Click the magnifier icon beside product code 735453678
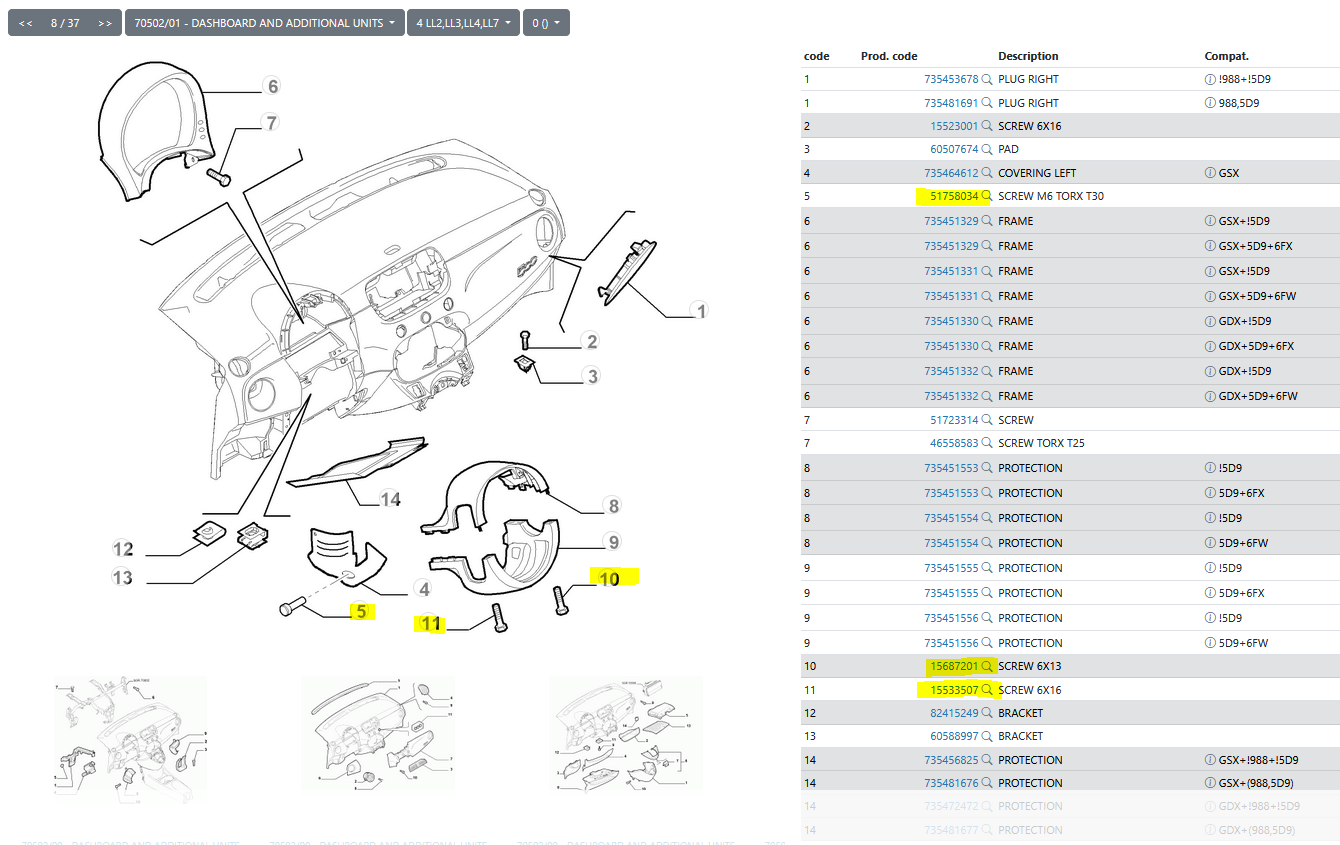 point(986,79)
